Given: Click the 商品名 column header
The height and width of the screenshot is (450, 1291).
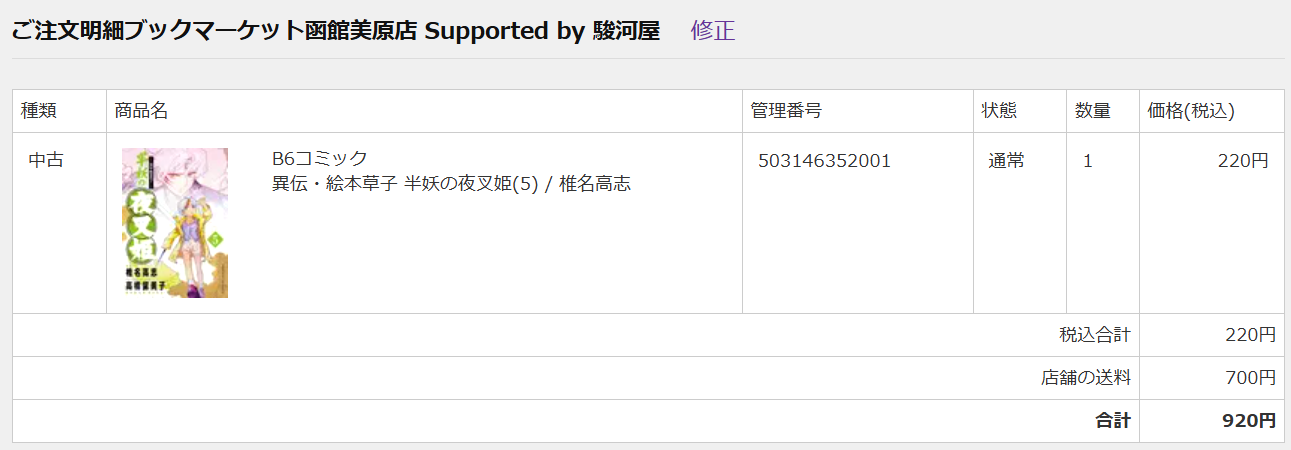Looking at the screenshot, I should coord(141,111).
